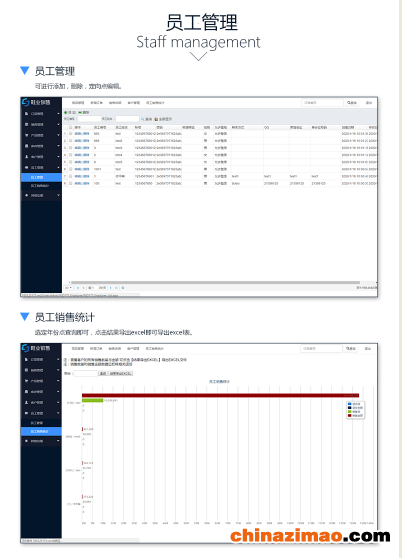Click the user silhouette sidebar icon in staff list screen
402x558 pixels.
tap(27, 157)
